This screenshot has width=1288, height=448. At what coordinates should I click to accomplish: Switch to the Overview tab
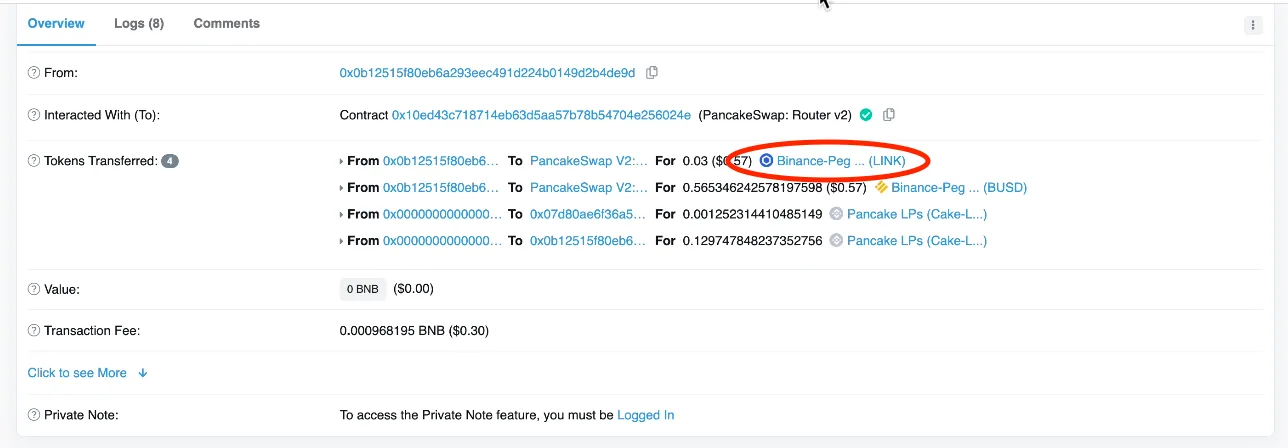(56, 23)
